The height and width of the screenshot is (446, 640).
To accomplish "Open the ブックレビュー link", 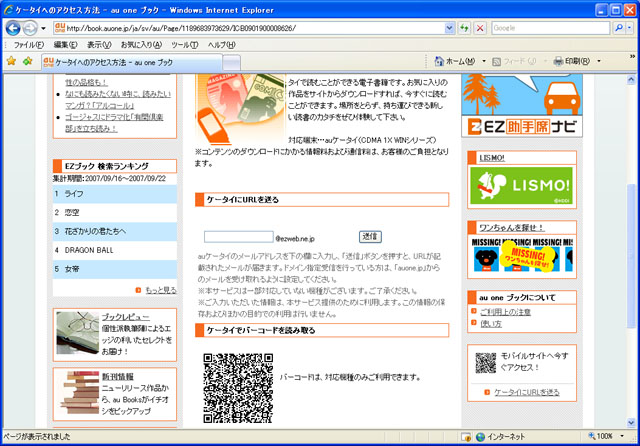I will (125, 317).
